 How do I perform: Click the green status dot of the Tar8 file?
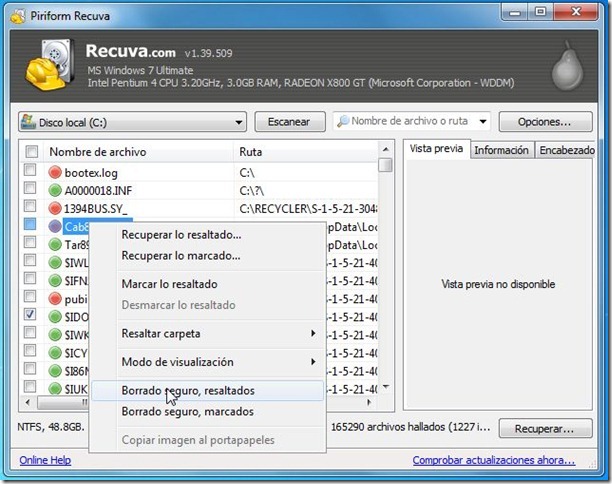tap(55, 244)
